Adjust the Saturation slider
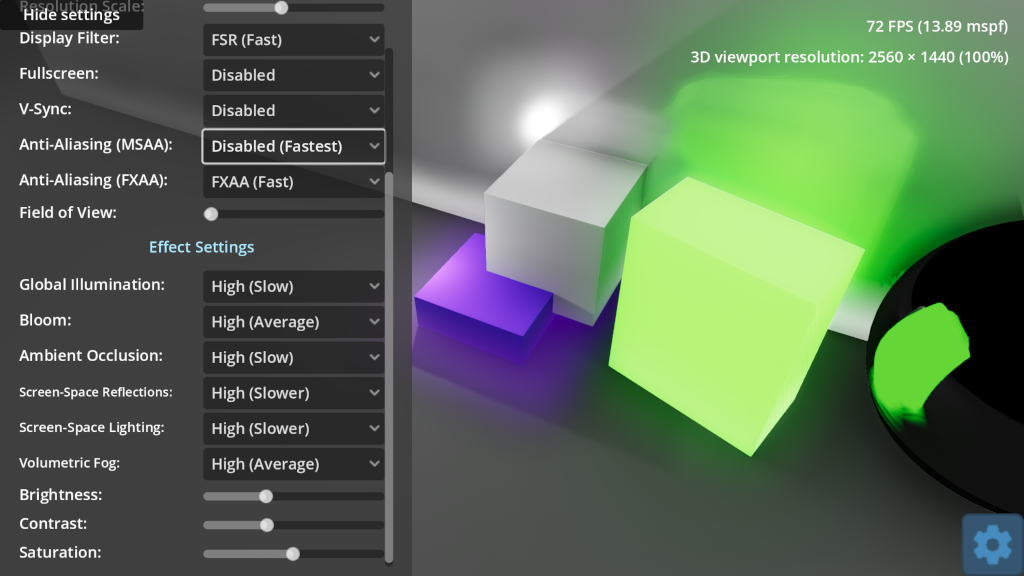This screenshot has height=576, width=1024. pos(291,552)
